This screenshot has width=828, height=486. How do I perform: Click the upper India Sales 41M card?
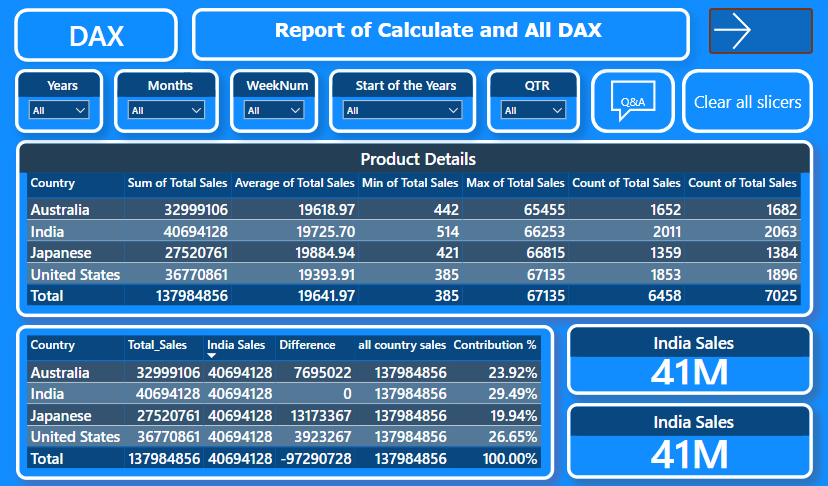pos(690,360)
